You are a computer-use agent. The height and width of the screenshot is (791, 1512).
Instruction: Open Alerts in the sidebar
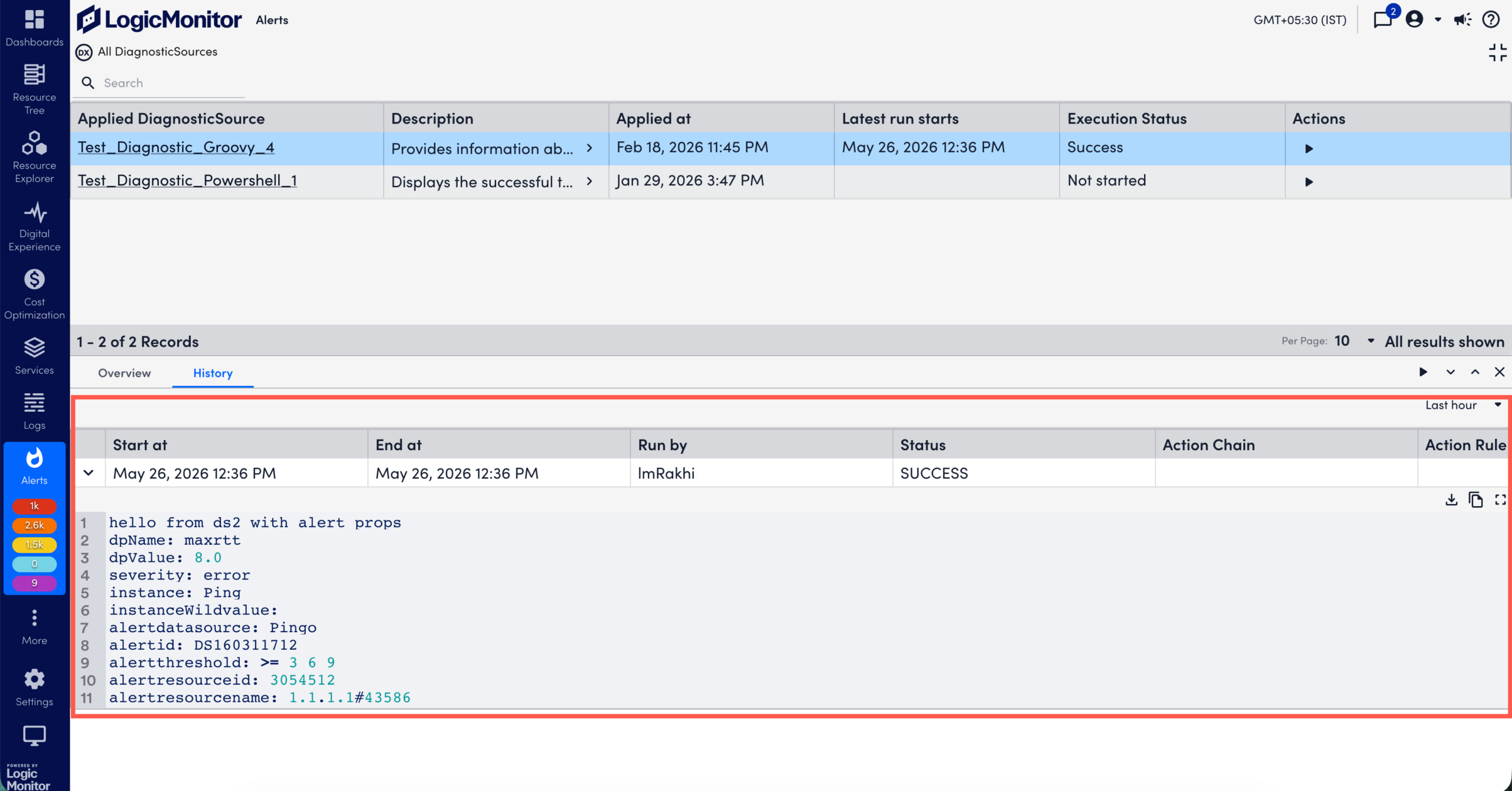34,466
